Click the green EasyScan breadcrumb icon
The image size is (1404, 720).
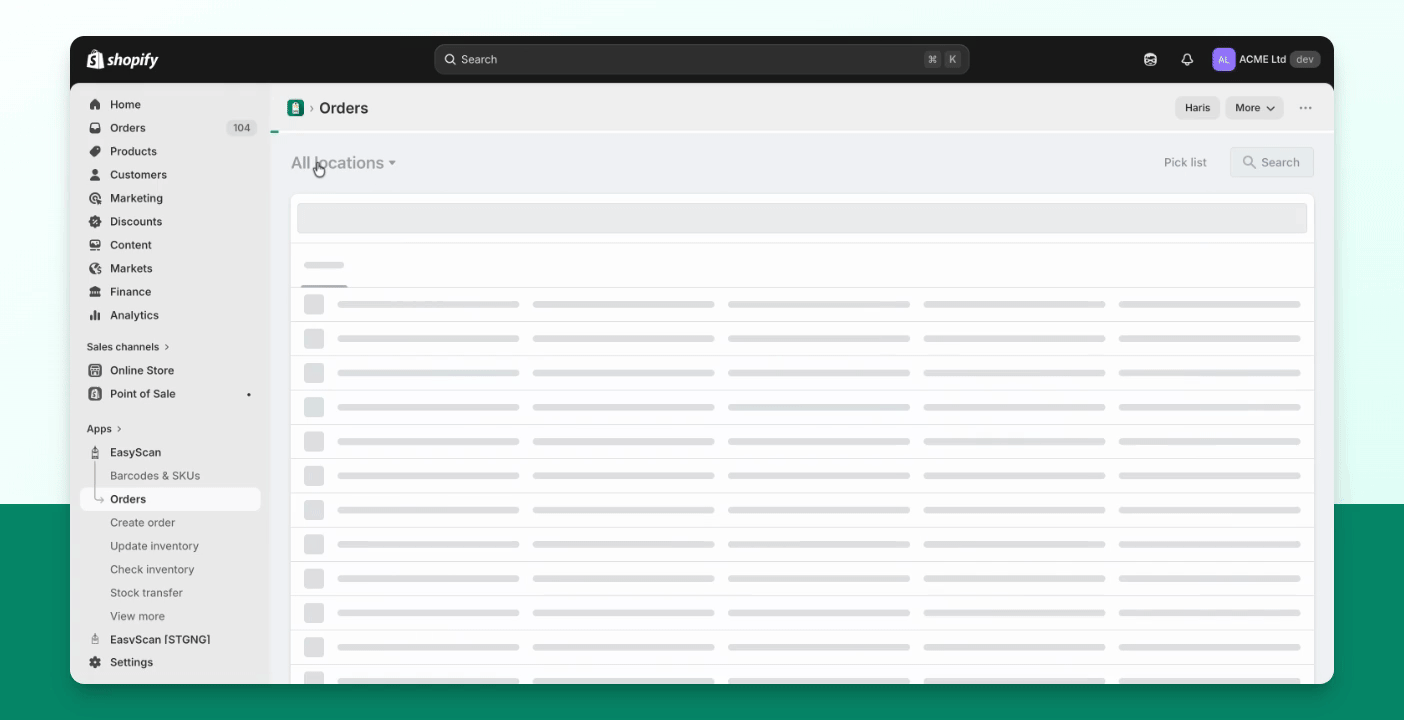point(295,108)
